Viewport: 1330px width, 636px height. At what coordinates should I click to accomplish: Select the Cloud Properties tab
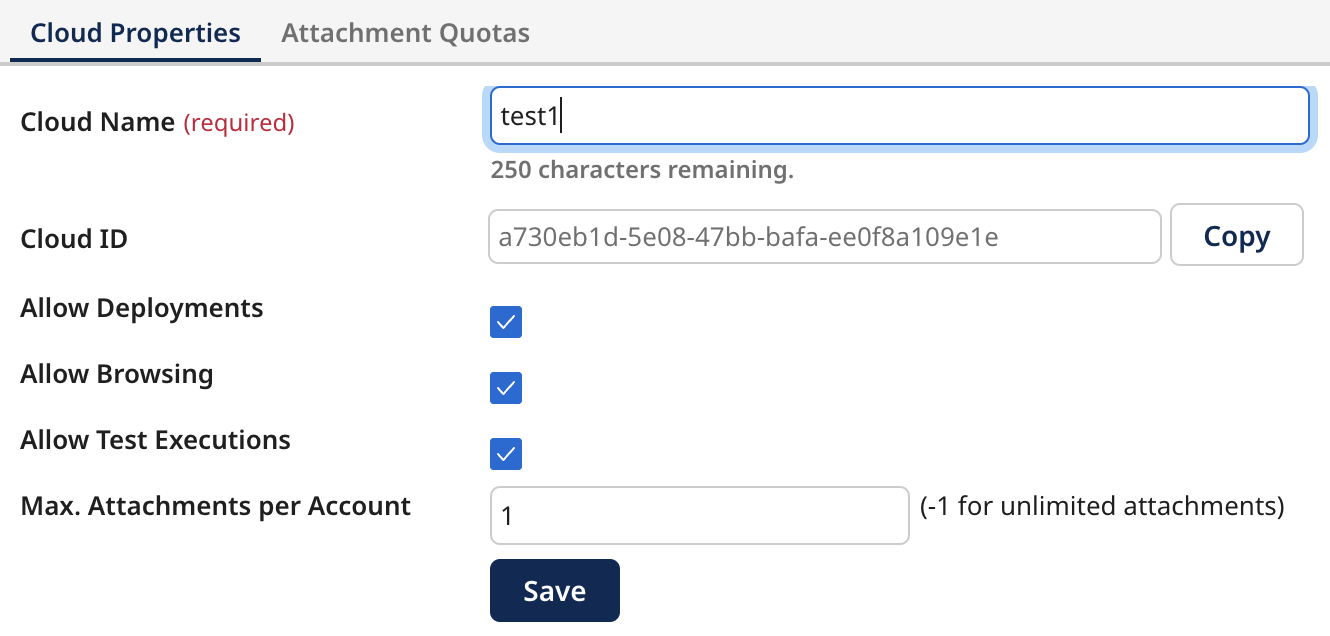coord(134,32)
